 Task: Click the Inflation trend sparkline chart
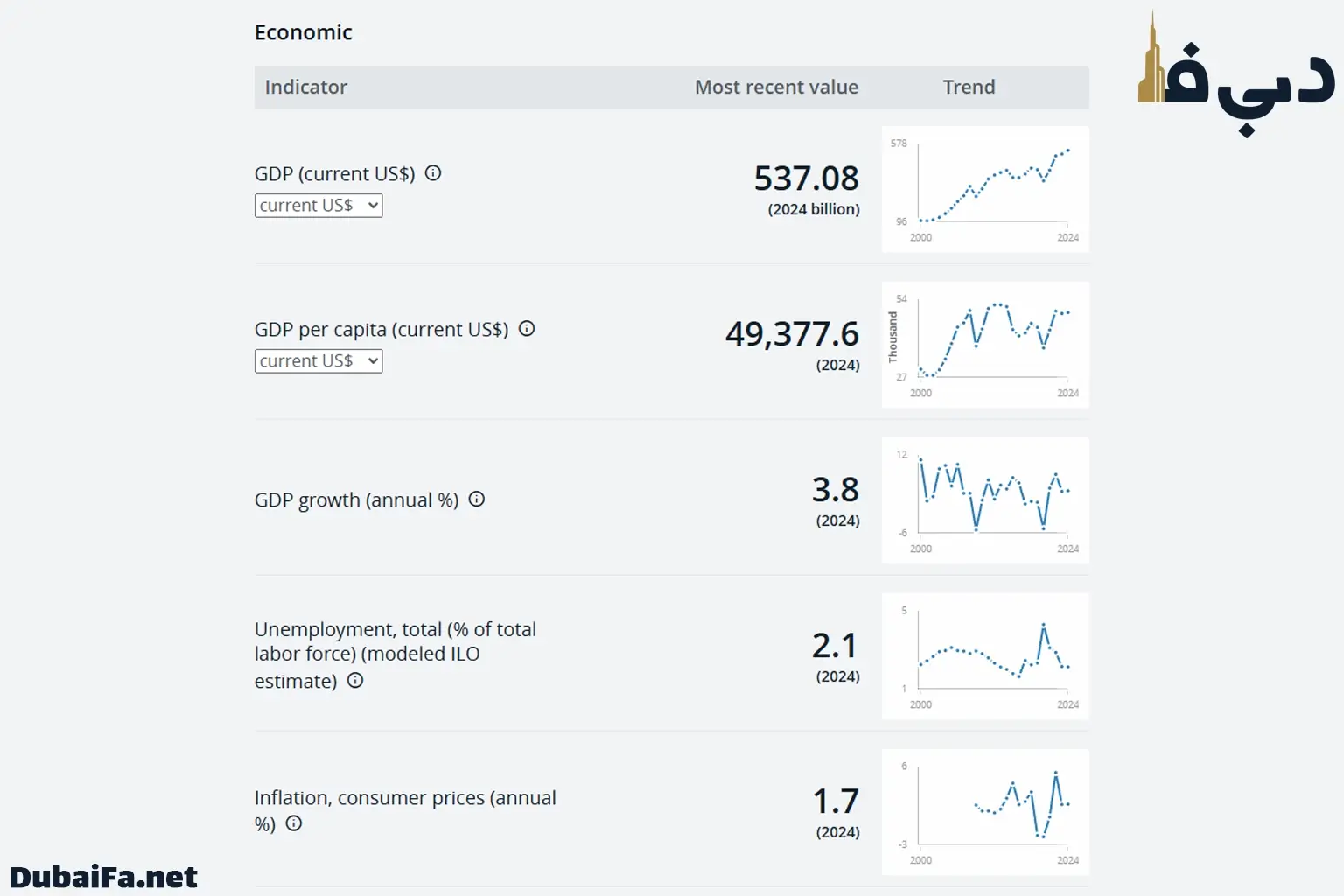985,812
